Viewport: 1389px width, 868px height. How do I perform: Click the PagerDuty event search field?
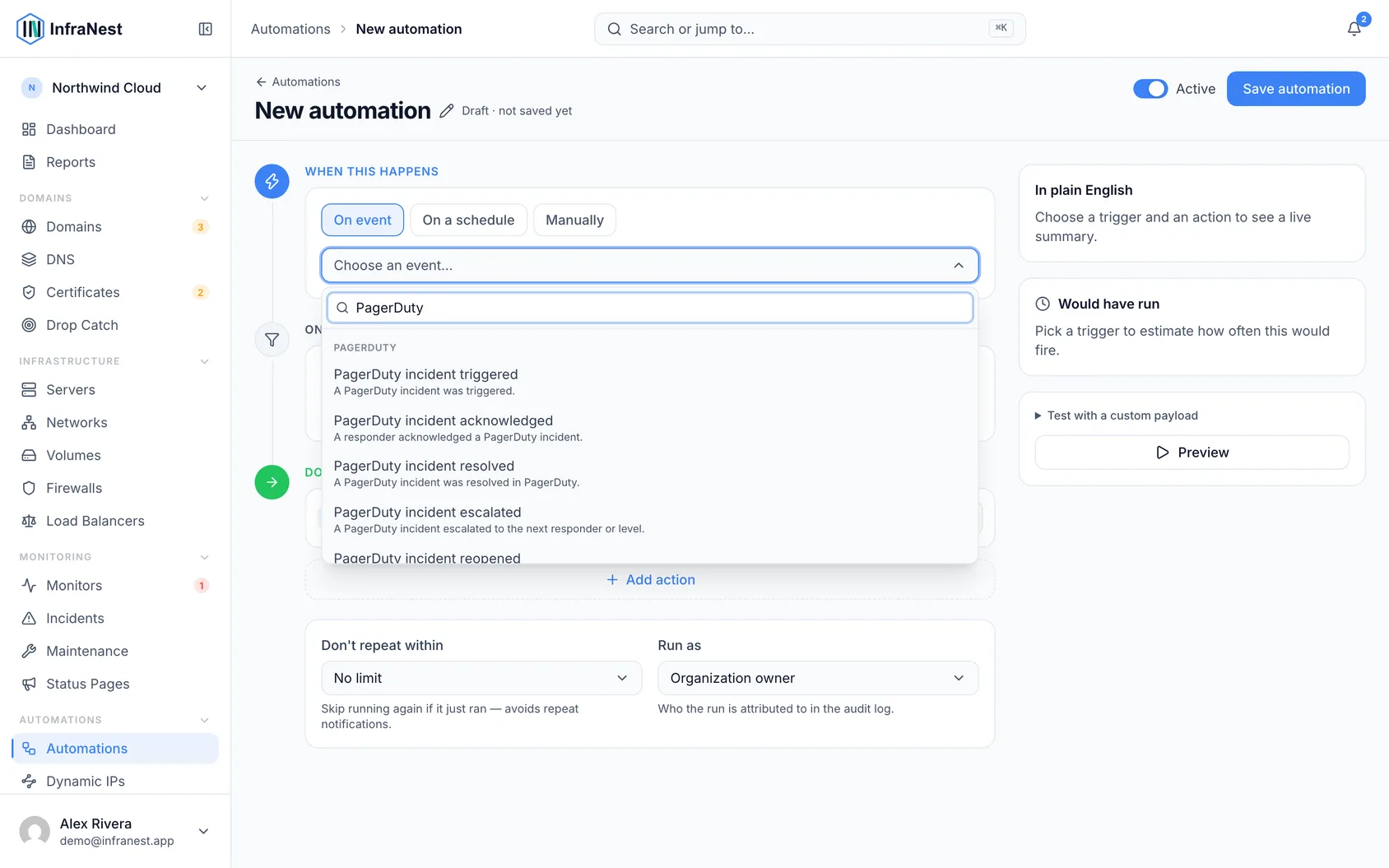[650, 308]
